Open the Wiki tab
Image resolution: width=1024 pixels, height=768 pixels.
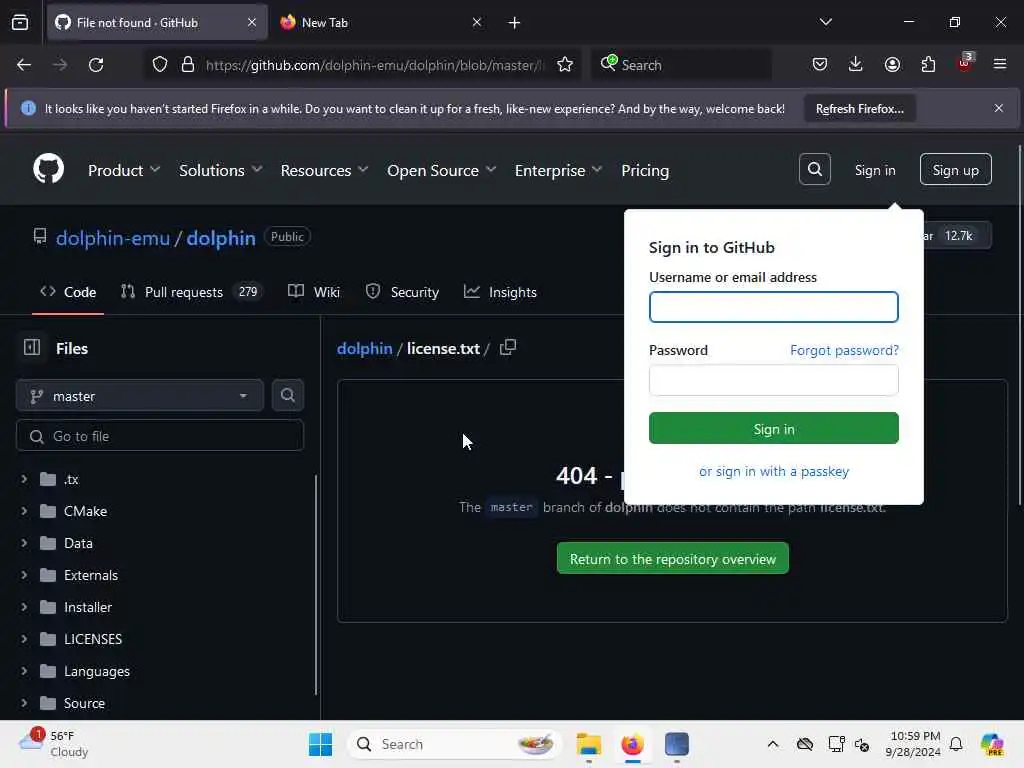coord(314,292)
